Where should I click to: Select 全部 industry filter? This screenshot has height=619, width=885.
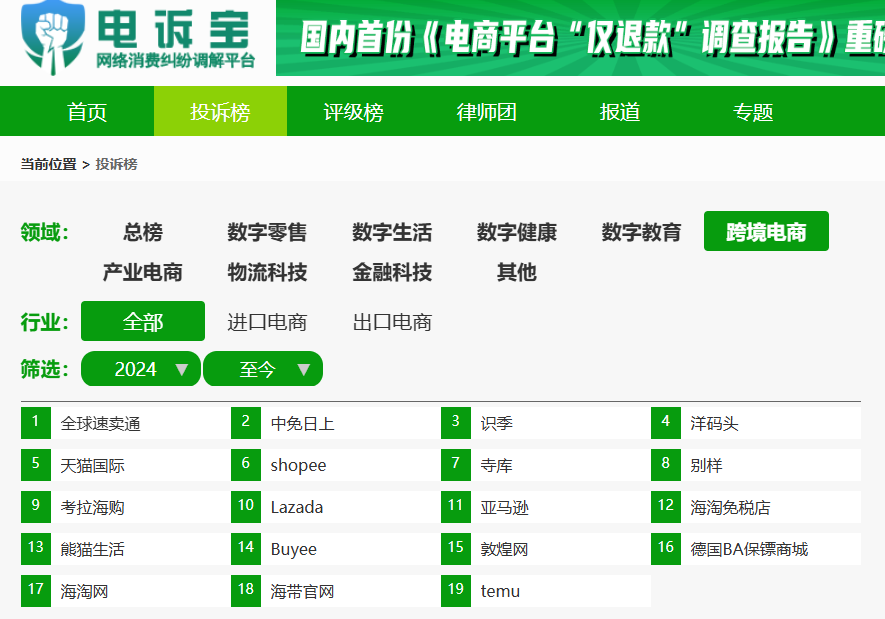[143, 321]
